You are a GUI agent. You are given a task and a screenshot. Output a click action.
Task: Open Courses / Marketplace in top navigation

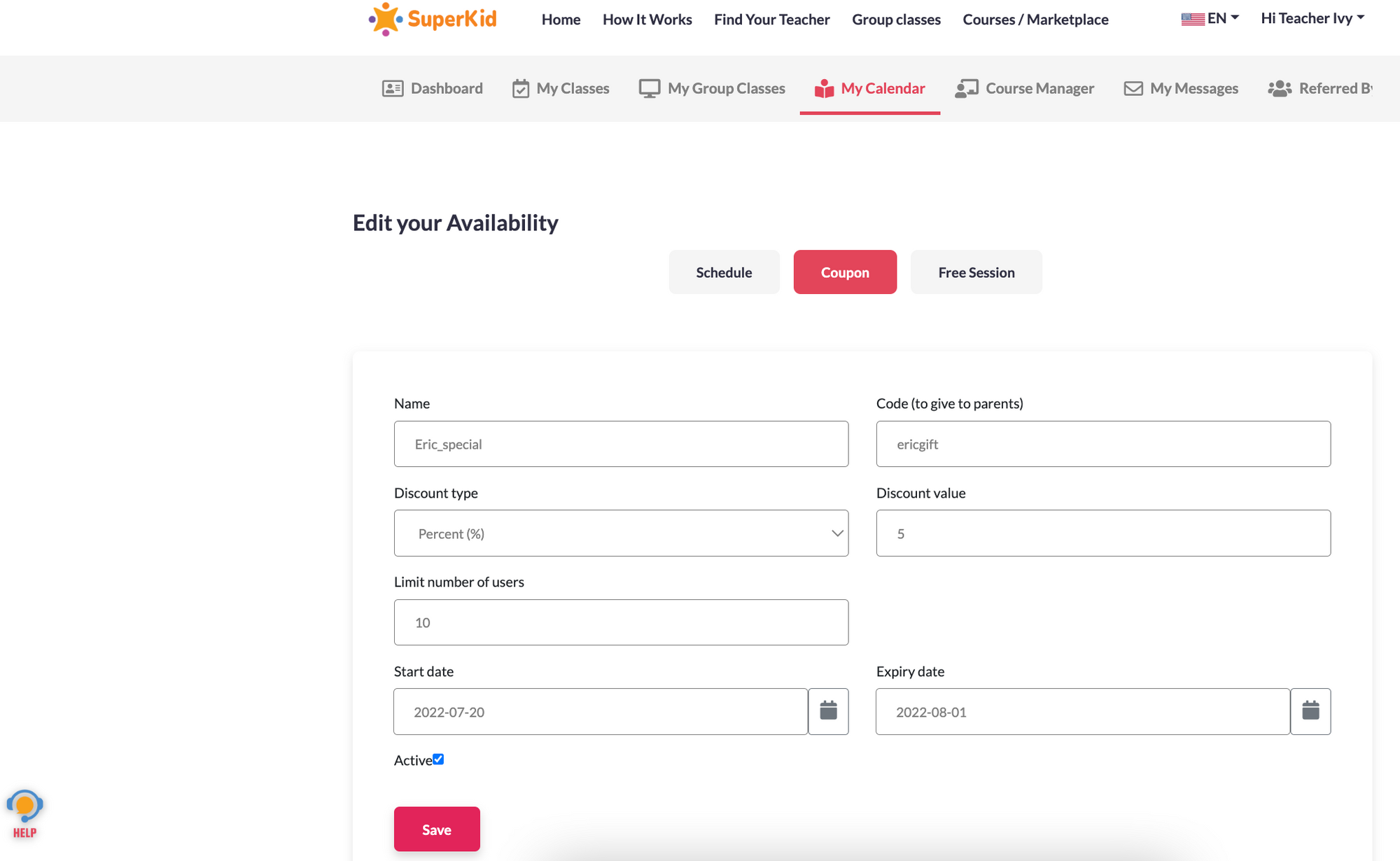click(1035, 20)
